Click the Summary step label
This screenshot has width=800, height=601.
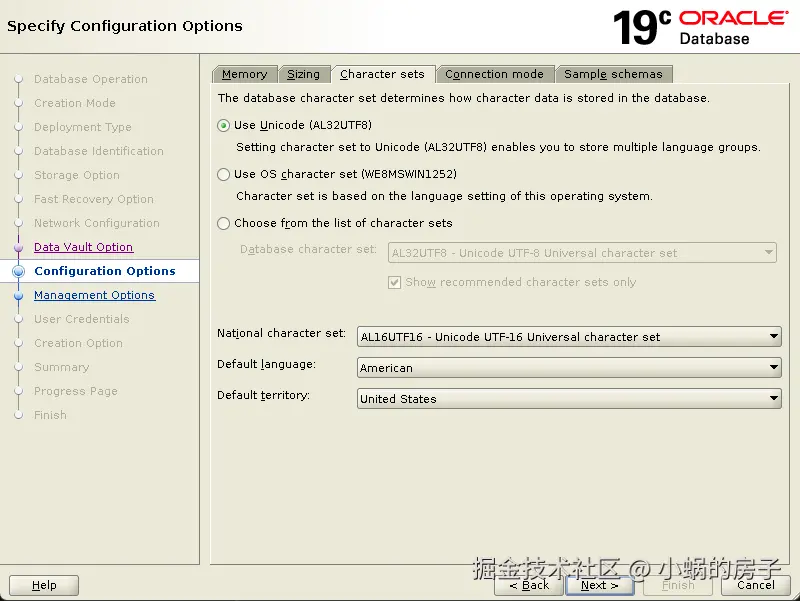coord(62,367)
